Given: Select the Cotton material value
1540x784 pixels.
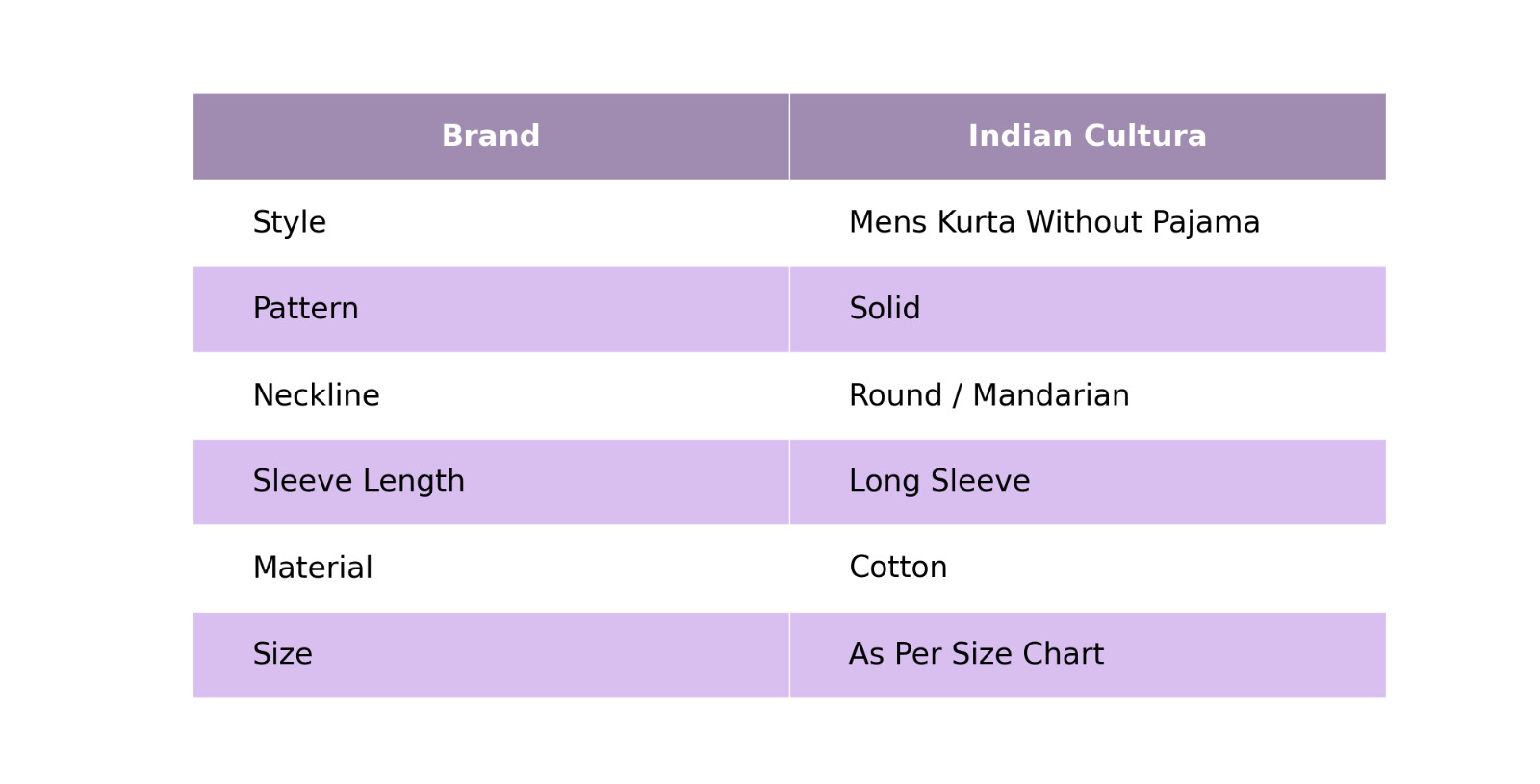Looking at the screenshot, I should 898,568.
